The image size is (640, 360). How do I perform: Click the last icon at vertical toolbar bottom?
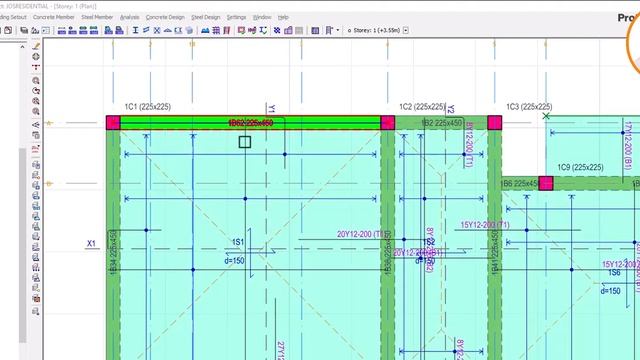point(36,311)
